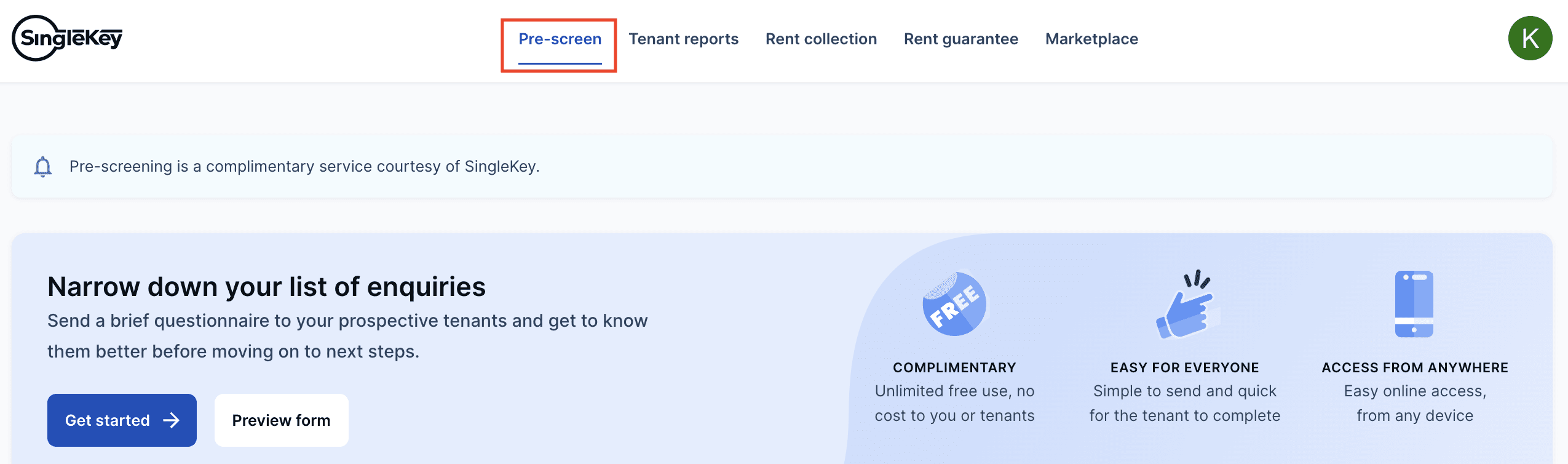The width and height of the screenshot is (1568, 464).
Task: Select the Pre-screen tab
Action: [560, 39]
